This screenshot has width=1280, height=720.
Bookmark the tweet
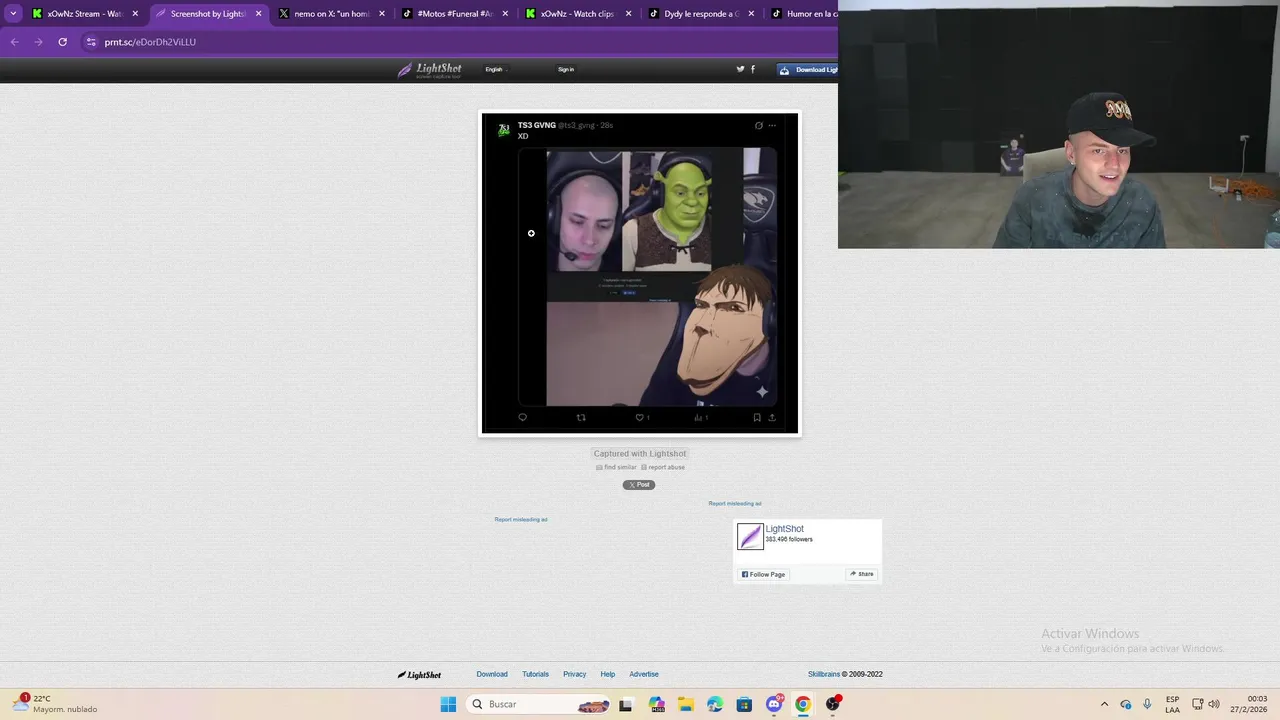pyautogui.click(x=757, y=417)
